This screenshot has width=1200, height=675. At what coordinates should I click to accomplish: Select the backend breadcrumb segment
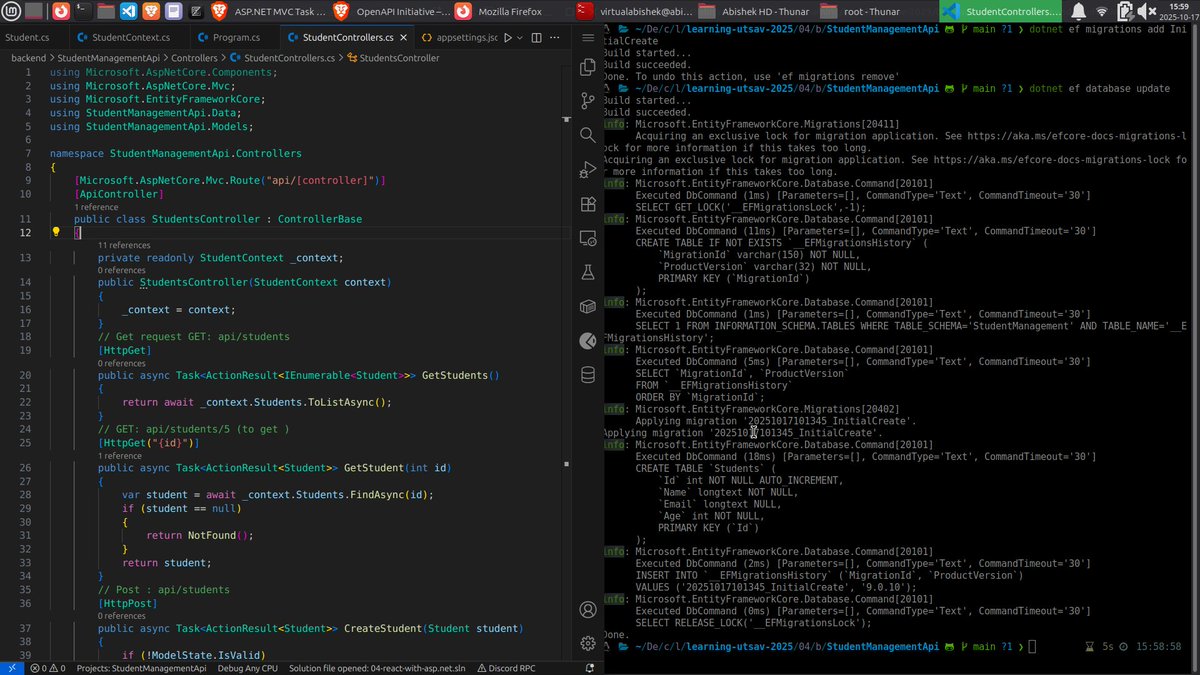[30, 58]
